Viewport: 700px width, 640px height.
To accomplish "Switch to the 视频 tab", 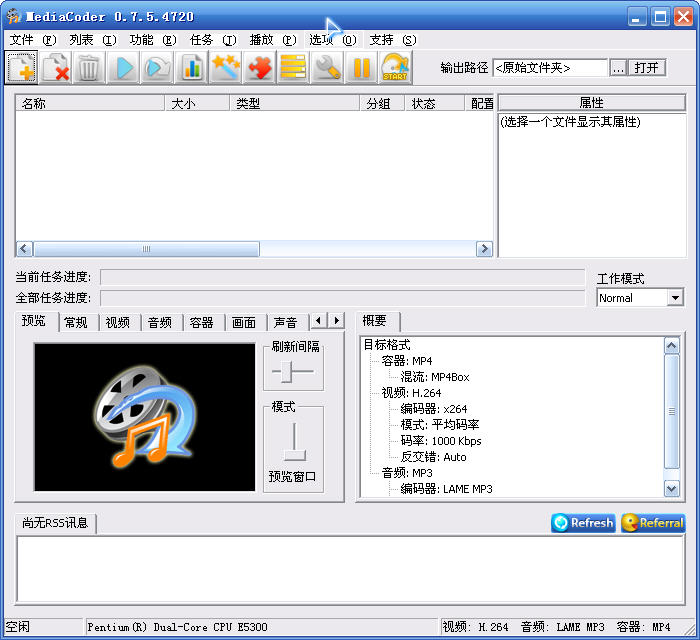I will [x=117, y=323].
